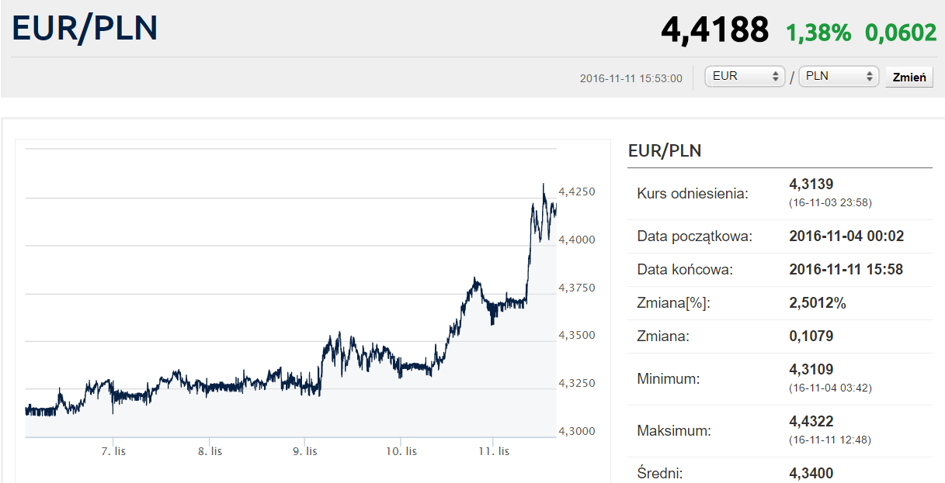945x483 pixels.
Task: Click the '9. lis' date label on chart
Action: (x=305, y=452)
